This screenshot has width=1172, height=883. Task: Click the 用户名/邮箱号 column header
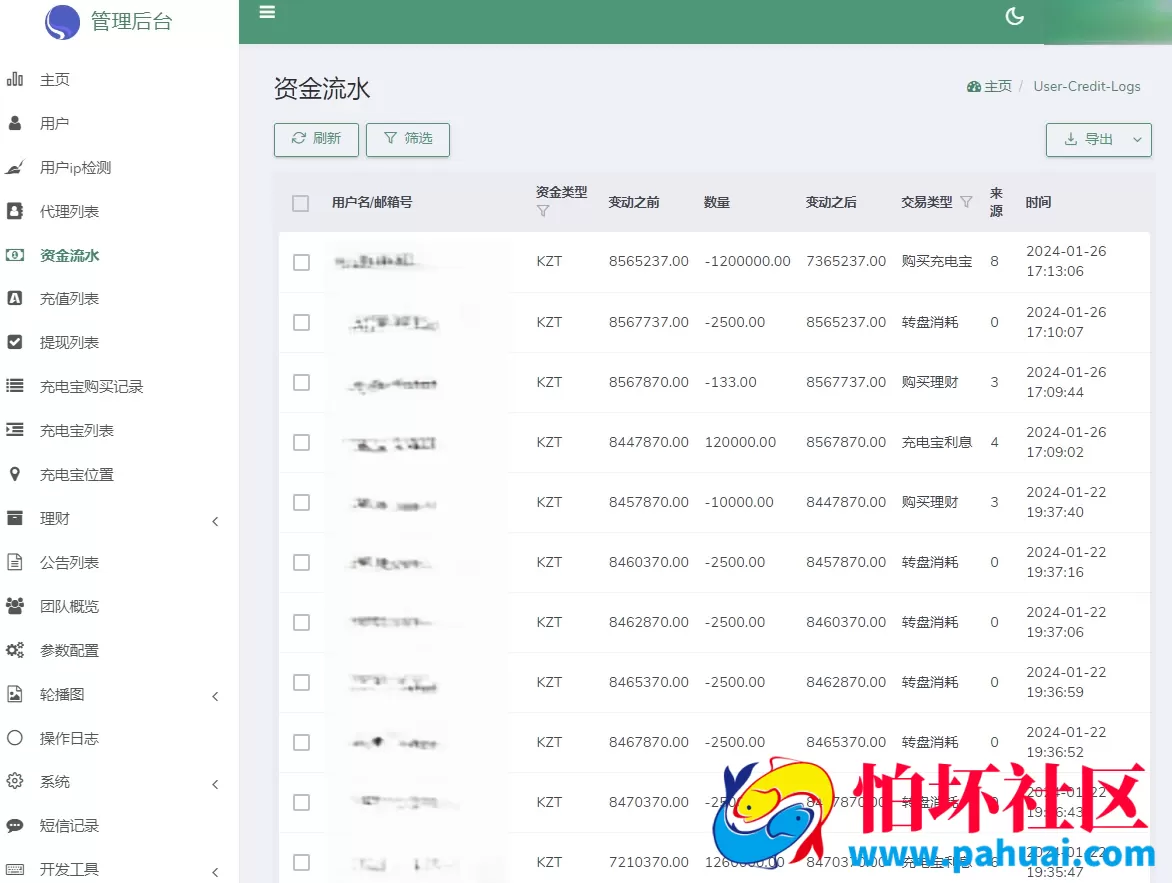pyautogui.click(x=371, y=202)
